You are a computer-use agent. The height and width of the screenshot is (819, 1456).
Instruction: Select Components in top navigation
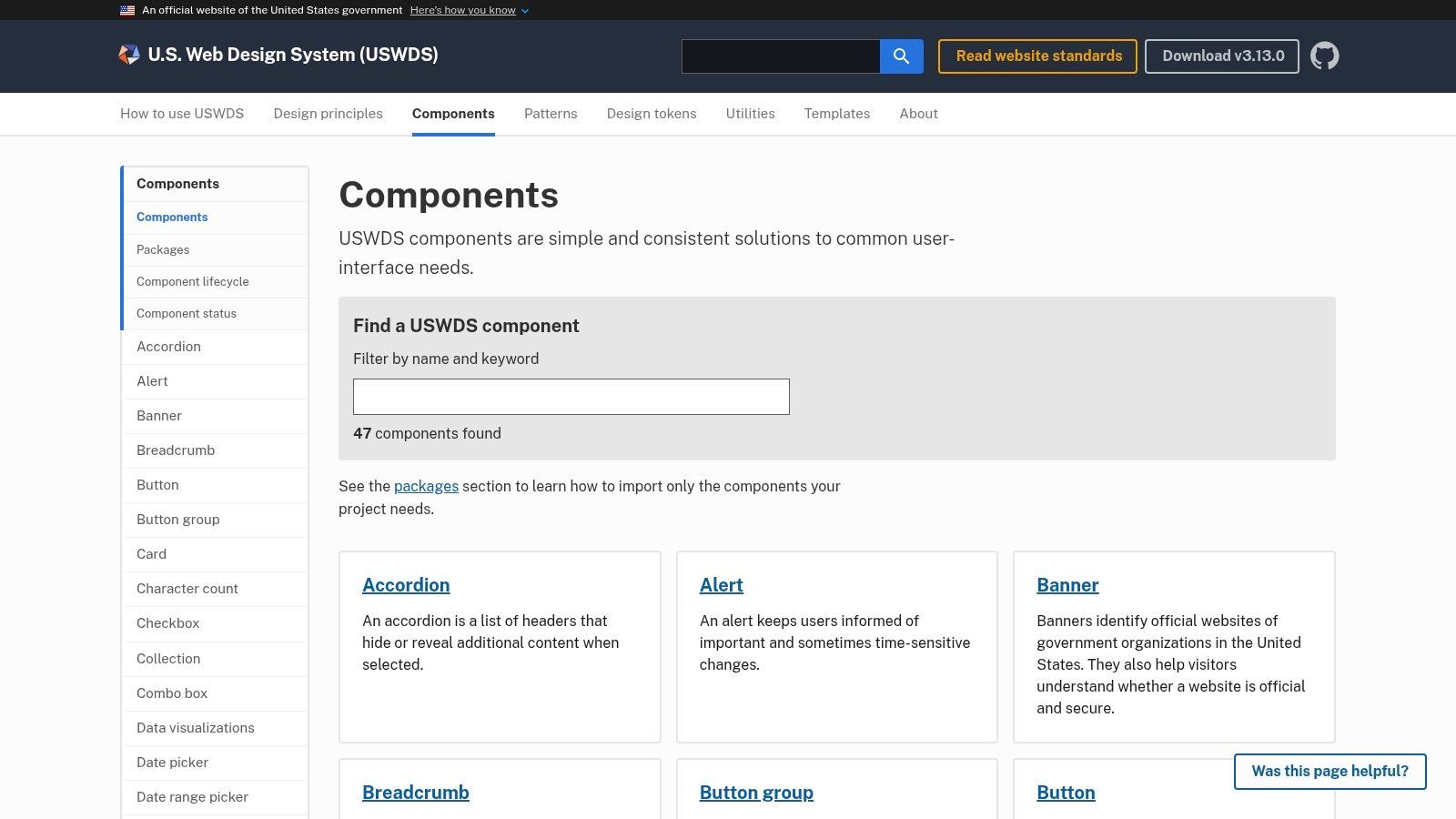coord(453,114)
